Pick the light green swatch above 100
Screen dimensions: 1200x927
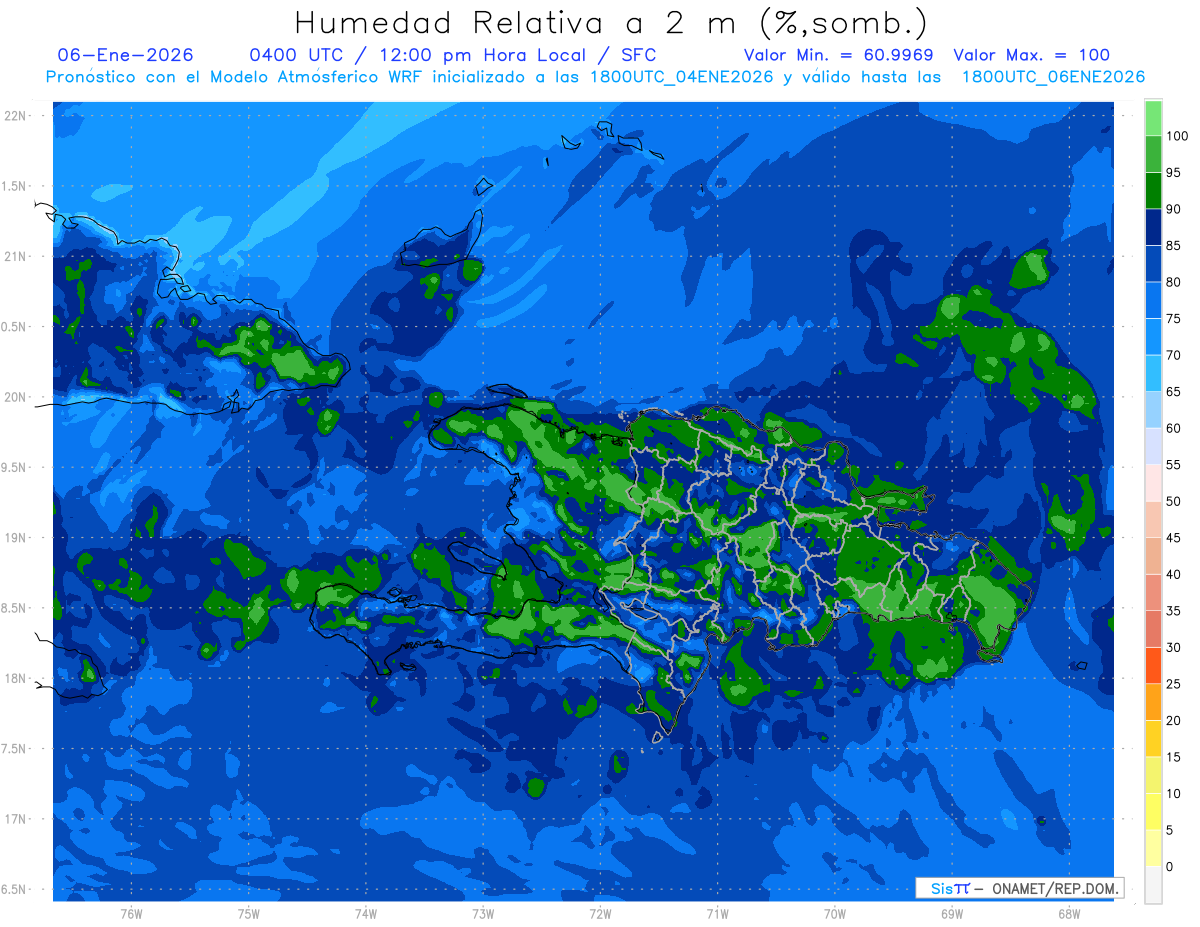point(1153,118)
